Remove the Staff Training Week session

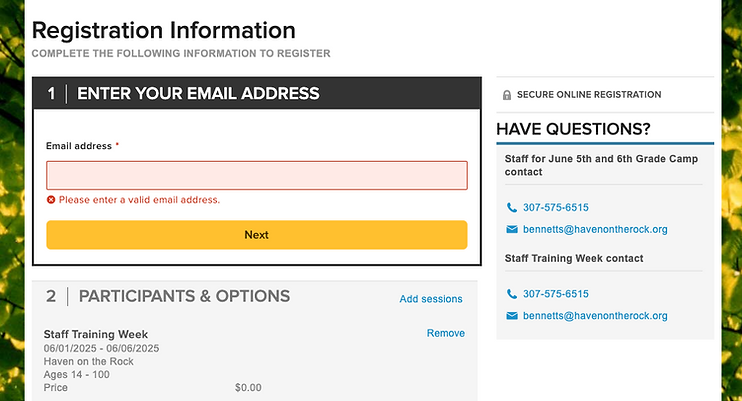coord(445,333)
